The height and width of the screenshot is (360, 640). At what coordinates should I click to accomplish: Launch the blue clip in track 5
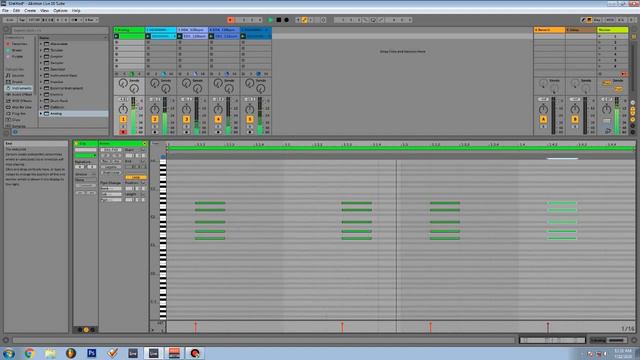243,36
